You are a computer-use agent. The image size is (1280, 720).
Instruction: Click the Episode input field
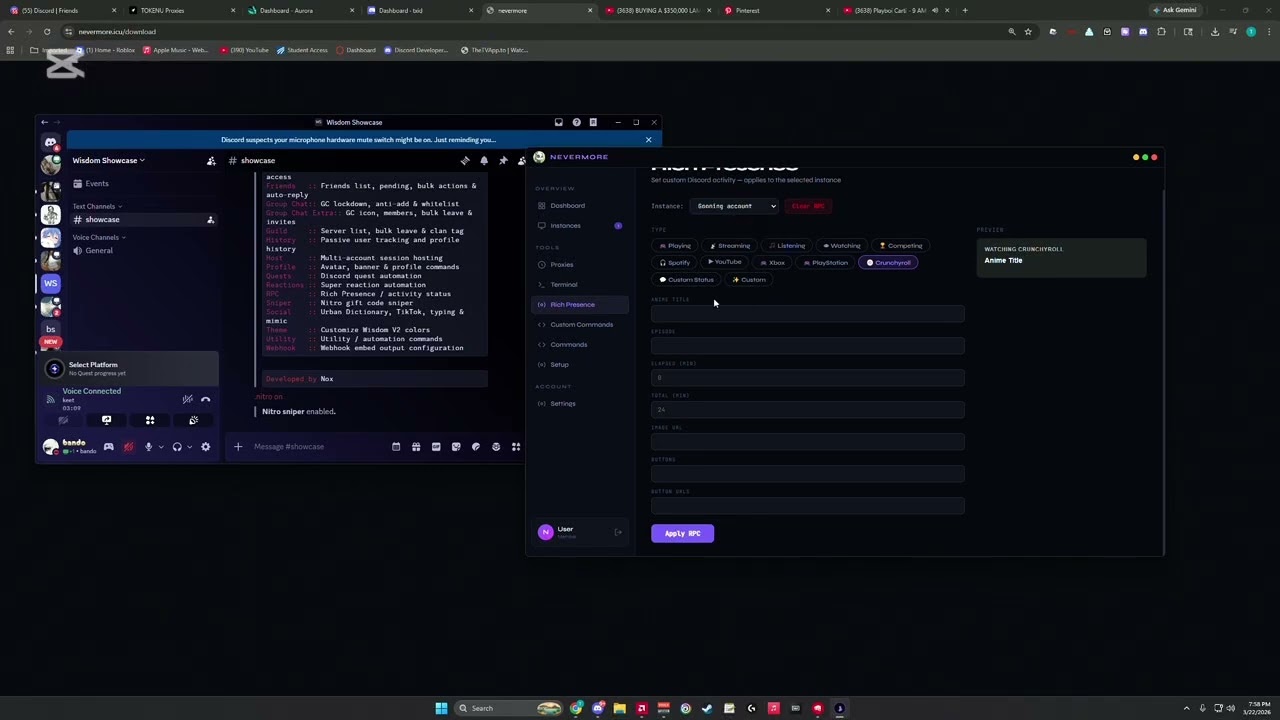pyautogui.click(x=808, y=346)
